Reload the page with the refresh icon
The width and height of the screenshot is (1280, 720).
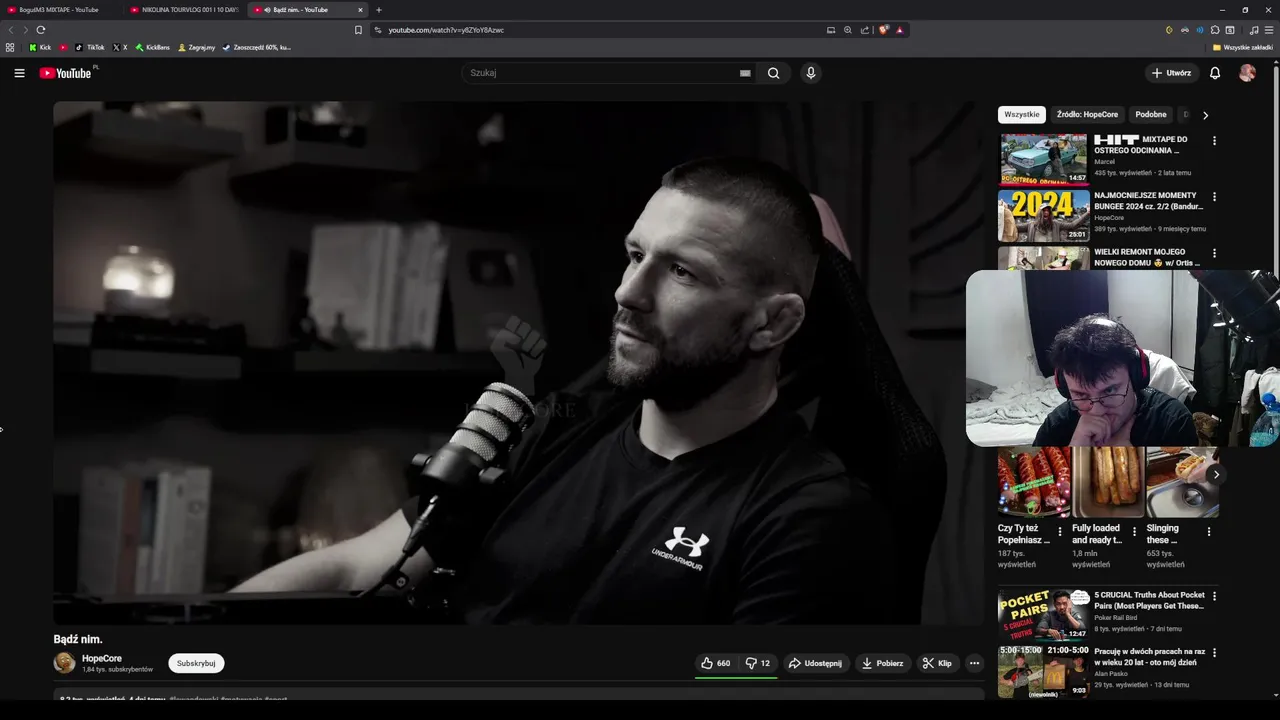[x=41, y=30]
